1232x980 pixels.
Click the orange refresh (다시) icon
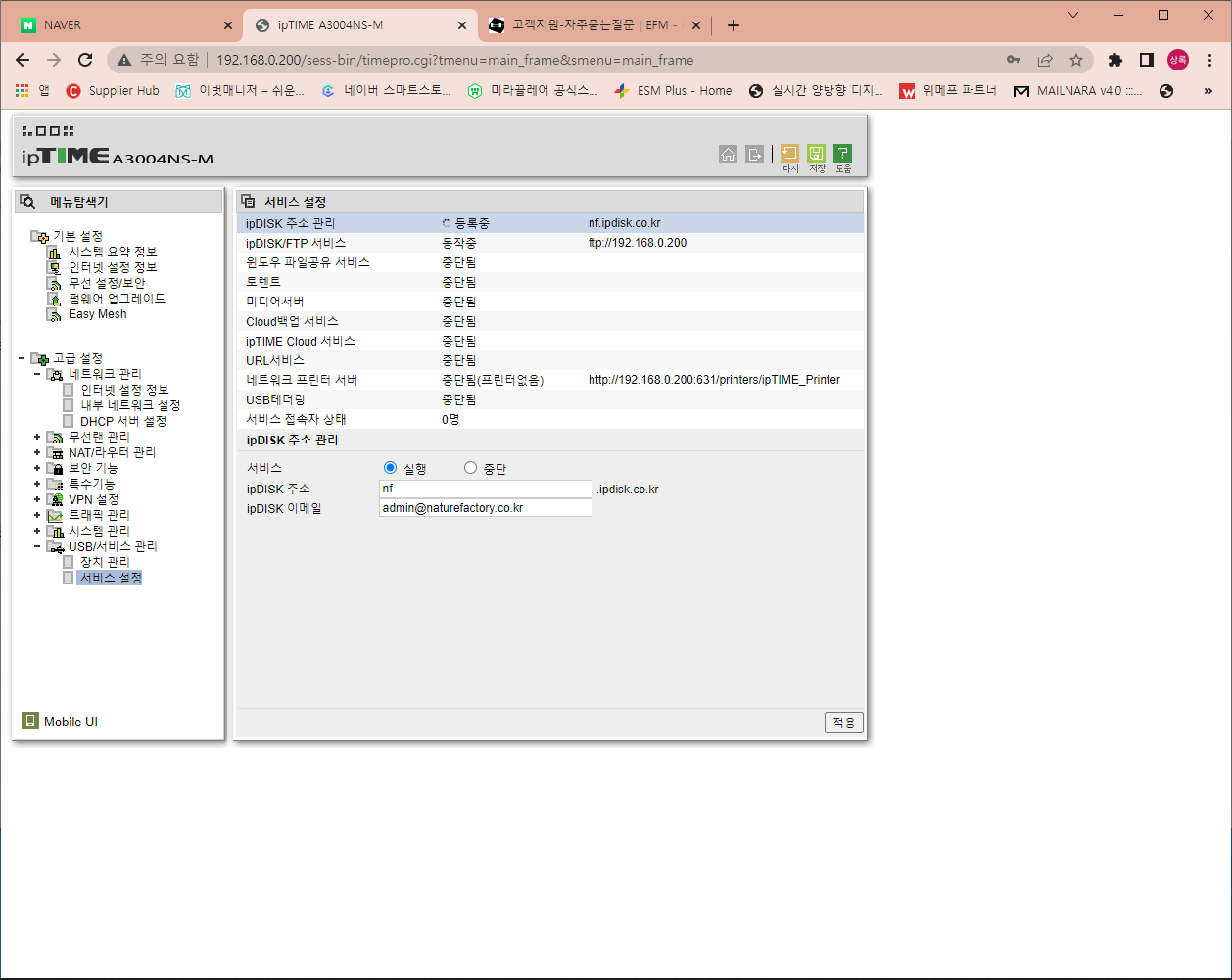pyautogui.click(x=789, y=154)
